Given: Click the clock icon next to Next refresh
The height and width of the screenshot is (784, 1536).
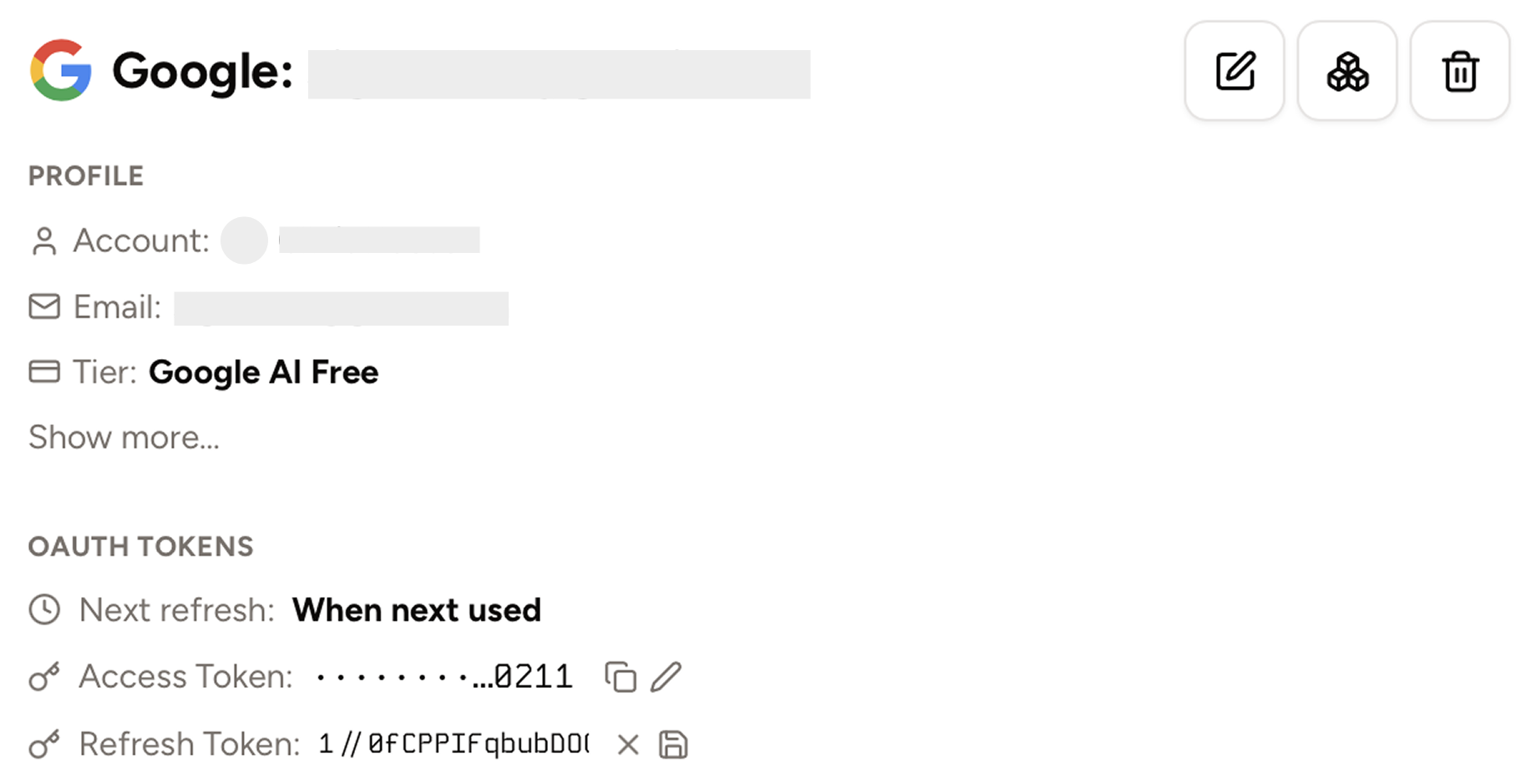Looking at the screenshot, I should 43,609.
